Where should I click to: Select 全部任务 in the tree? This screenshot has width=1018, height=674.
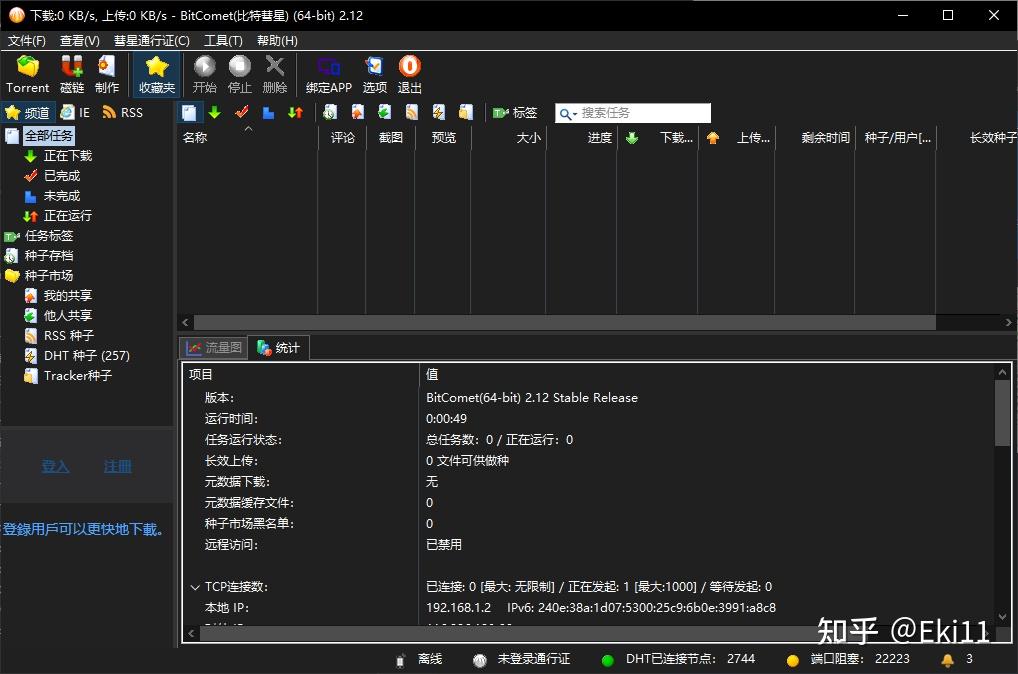point(49,136)
